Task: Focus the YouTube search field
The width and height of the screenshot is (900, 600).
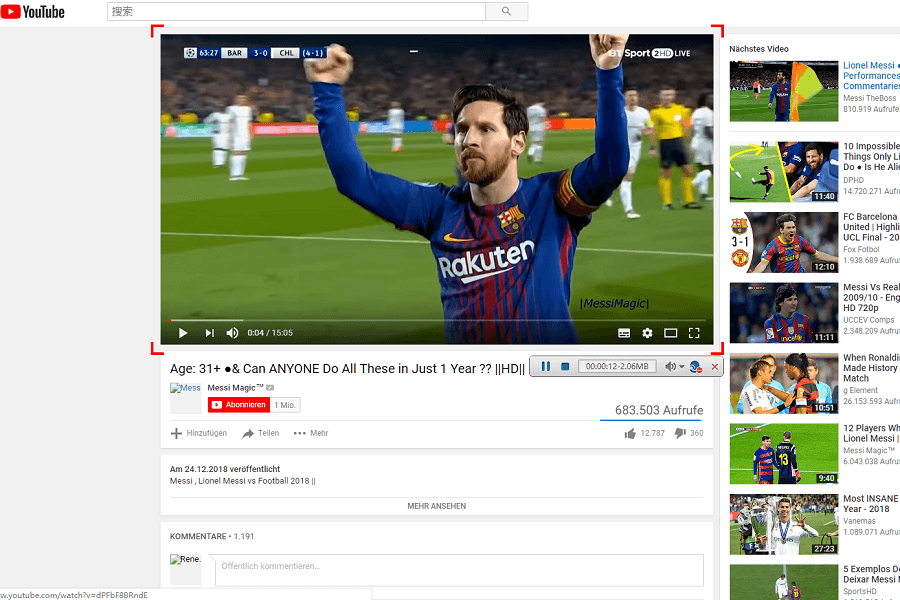Action: [x=296, y=11]
